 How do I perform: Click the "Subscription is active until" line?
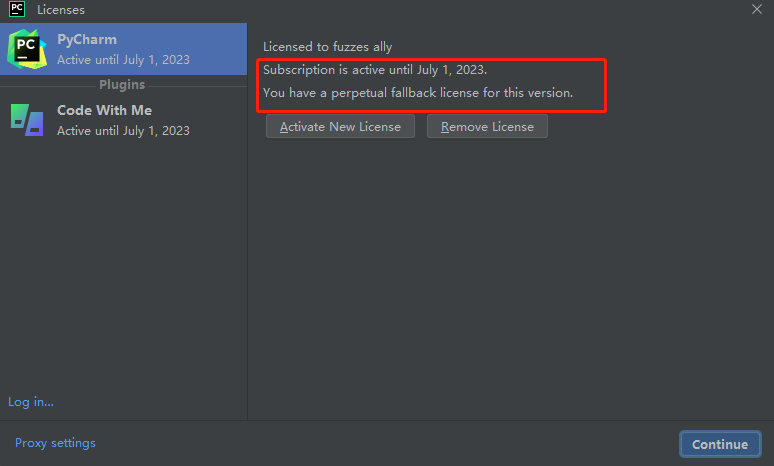click(x=375, y=70)
